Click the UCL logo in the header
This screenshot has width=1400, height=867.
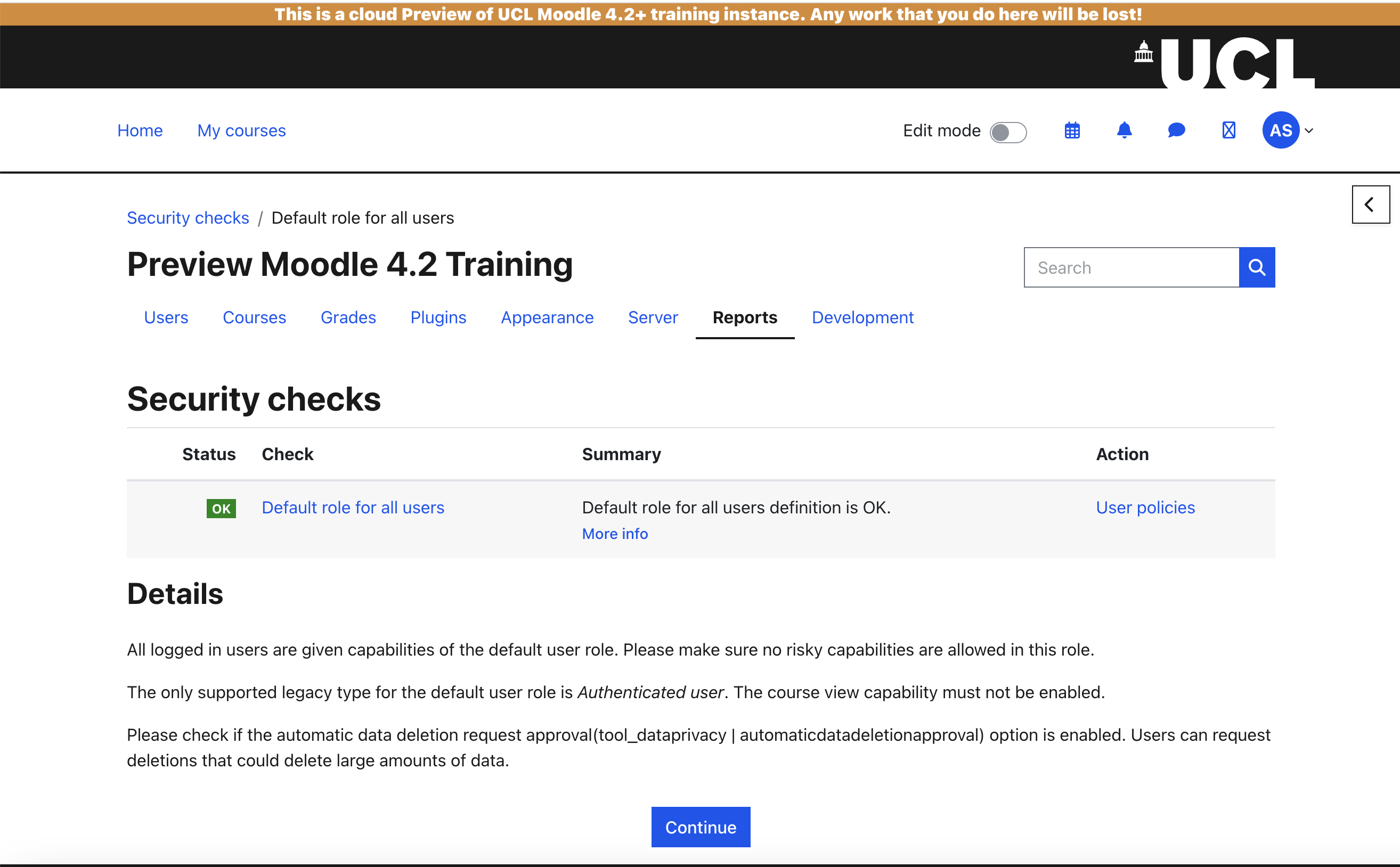[1225, 63]
